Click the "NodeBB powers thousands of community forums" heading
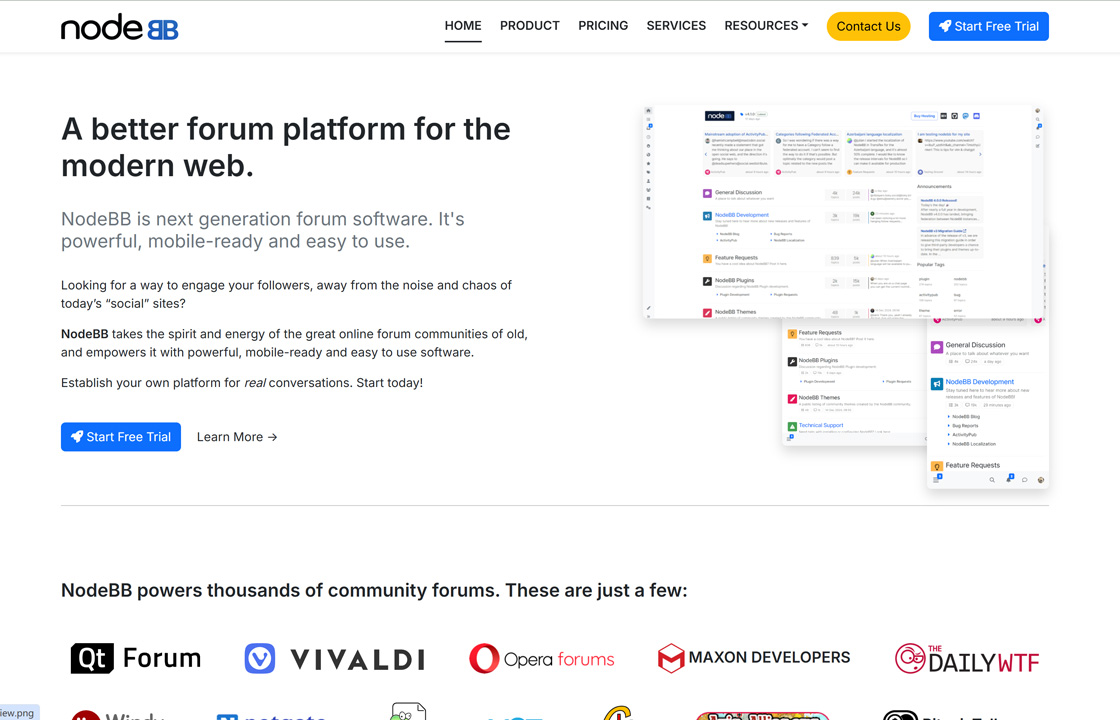 374,591
